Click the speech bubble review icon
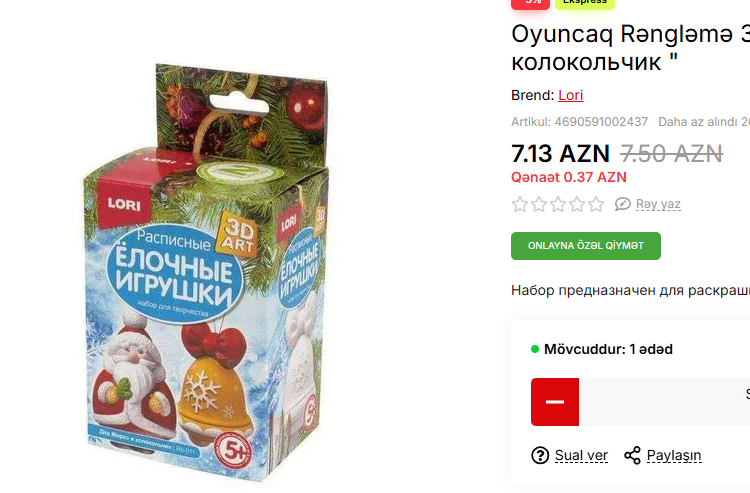This screenshot has width=750, height=493. click(622, 204)
